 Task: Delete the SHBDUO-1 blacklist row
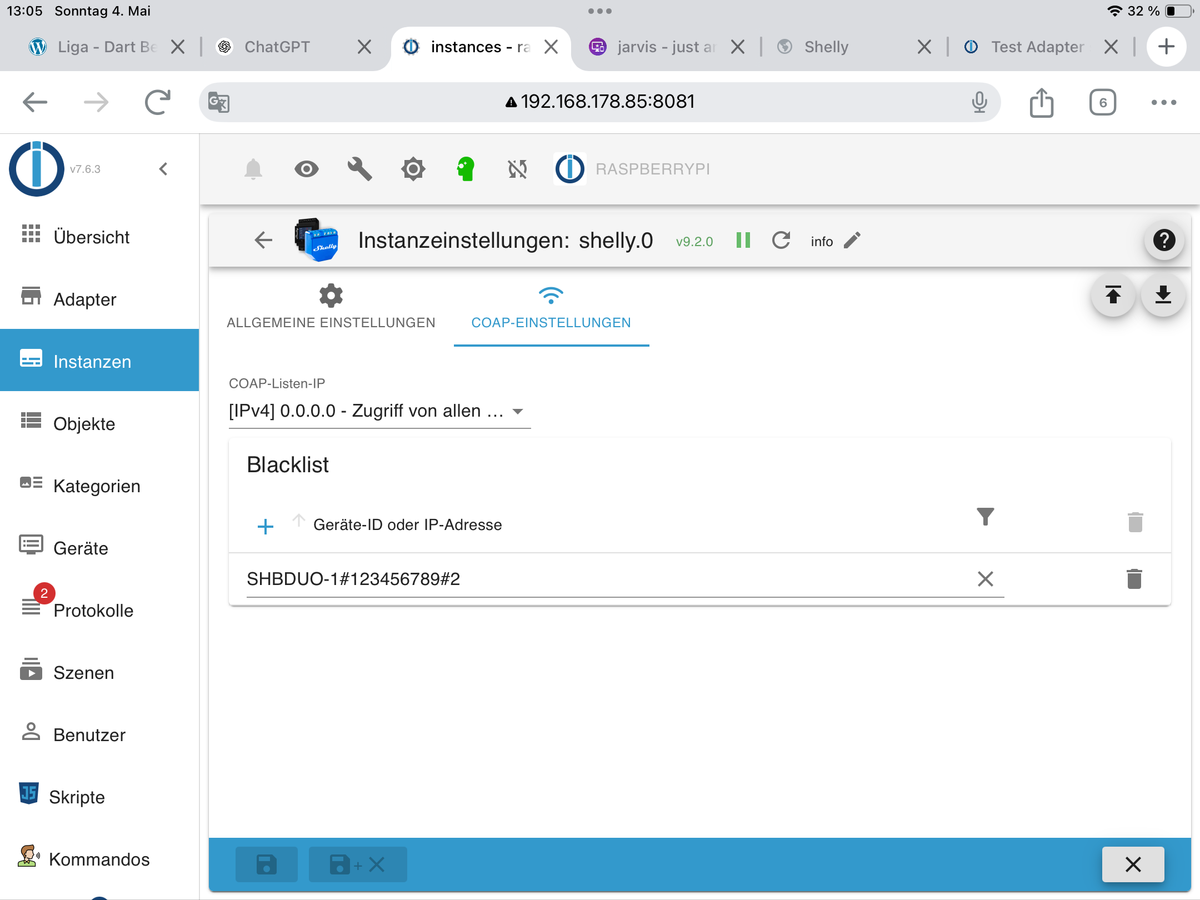1134,579
